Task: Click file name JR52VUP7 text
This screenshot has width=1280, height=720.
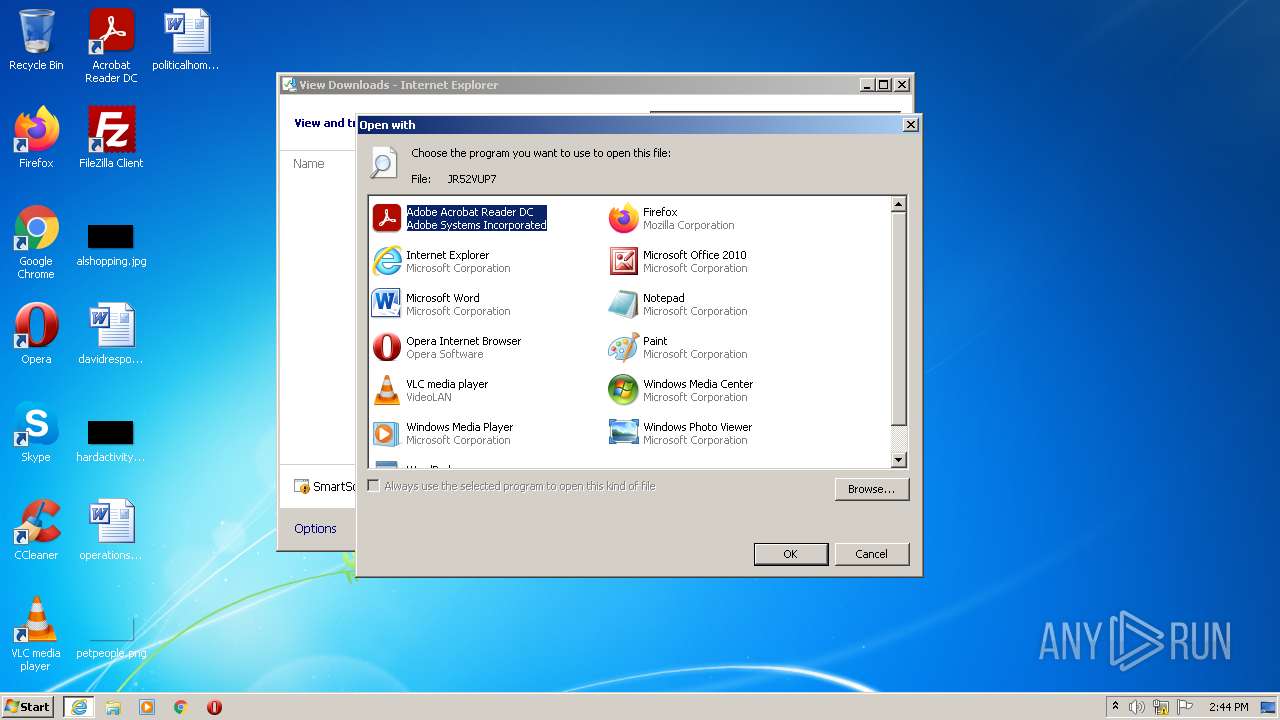Action: pyautogui.click(x=472, y=179)
